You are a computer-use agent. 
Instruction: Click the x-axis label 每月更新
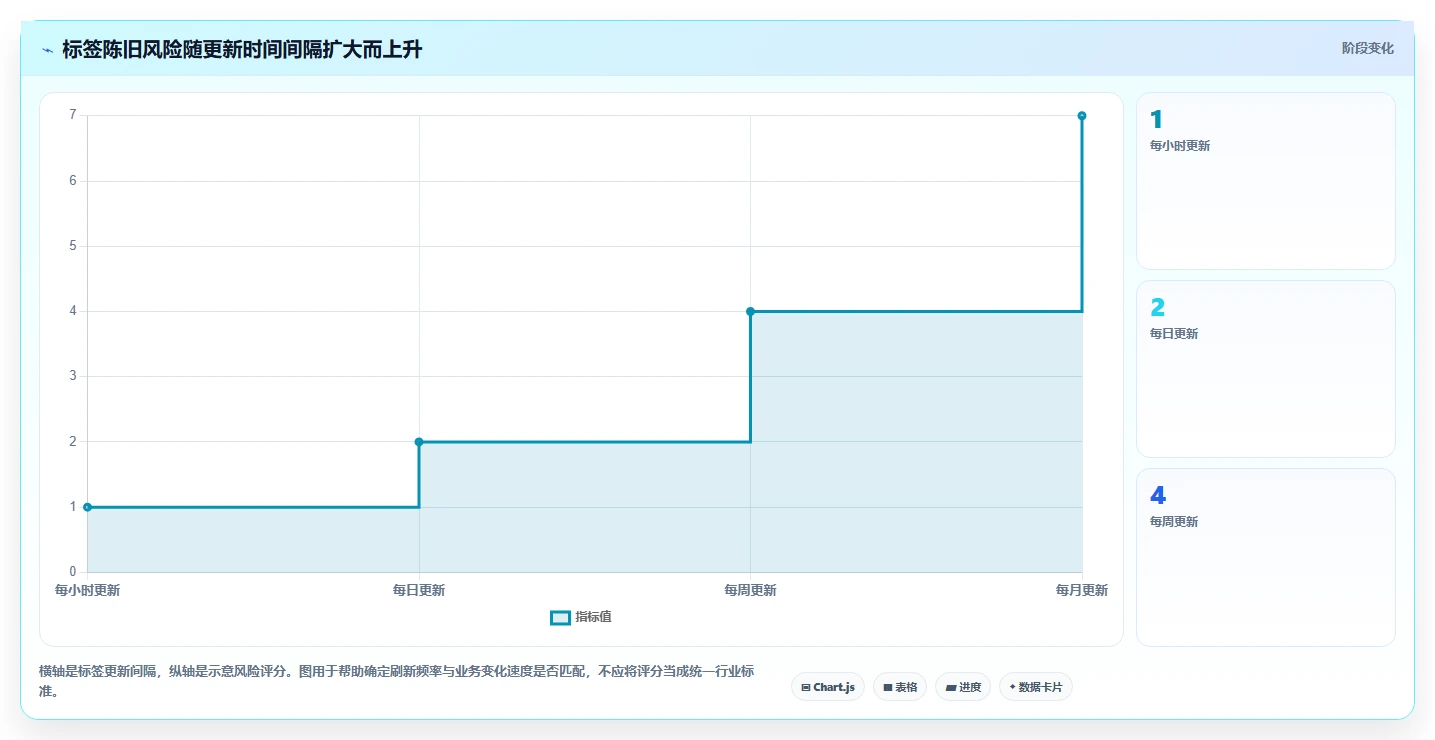[1082, 590]
